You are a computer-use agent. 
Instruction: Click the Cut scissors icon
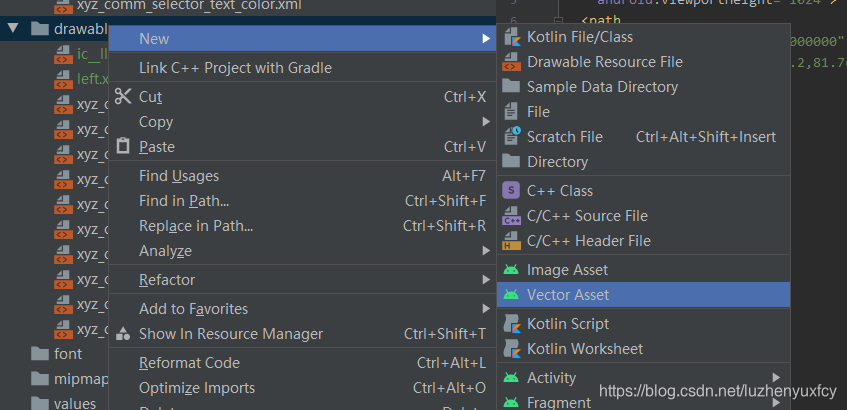coord(123,97)
